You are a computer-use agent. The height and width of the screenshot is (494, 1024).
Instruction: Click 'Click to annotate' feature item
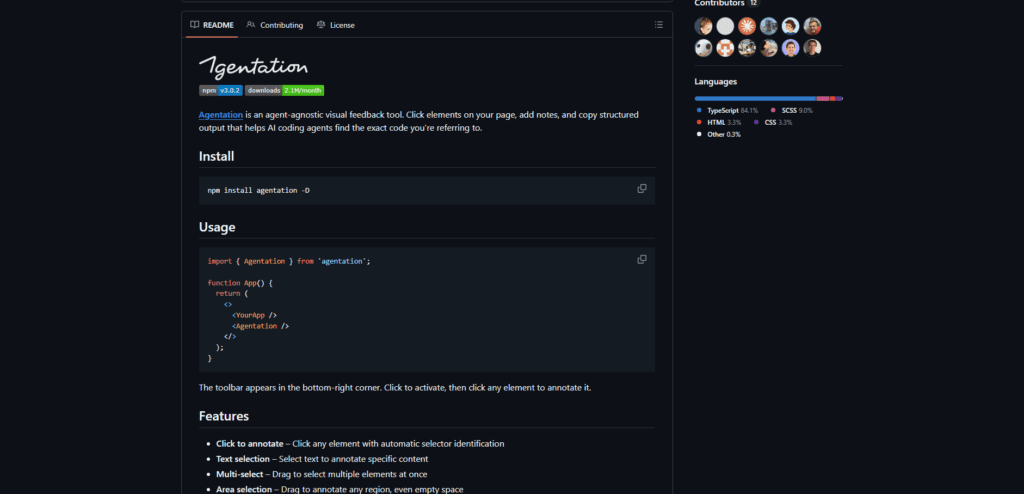coord(360,444)
